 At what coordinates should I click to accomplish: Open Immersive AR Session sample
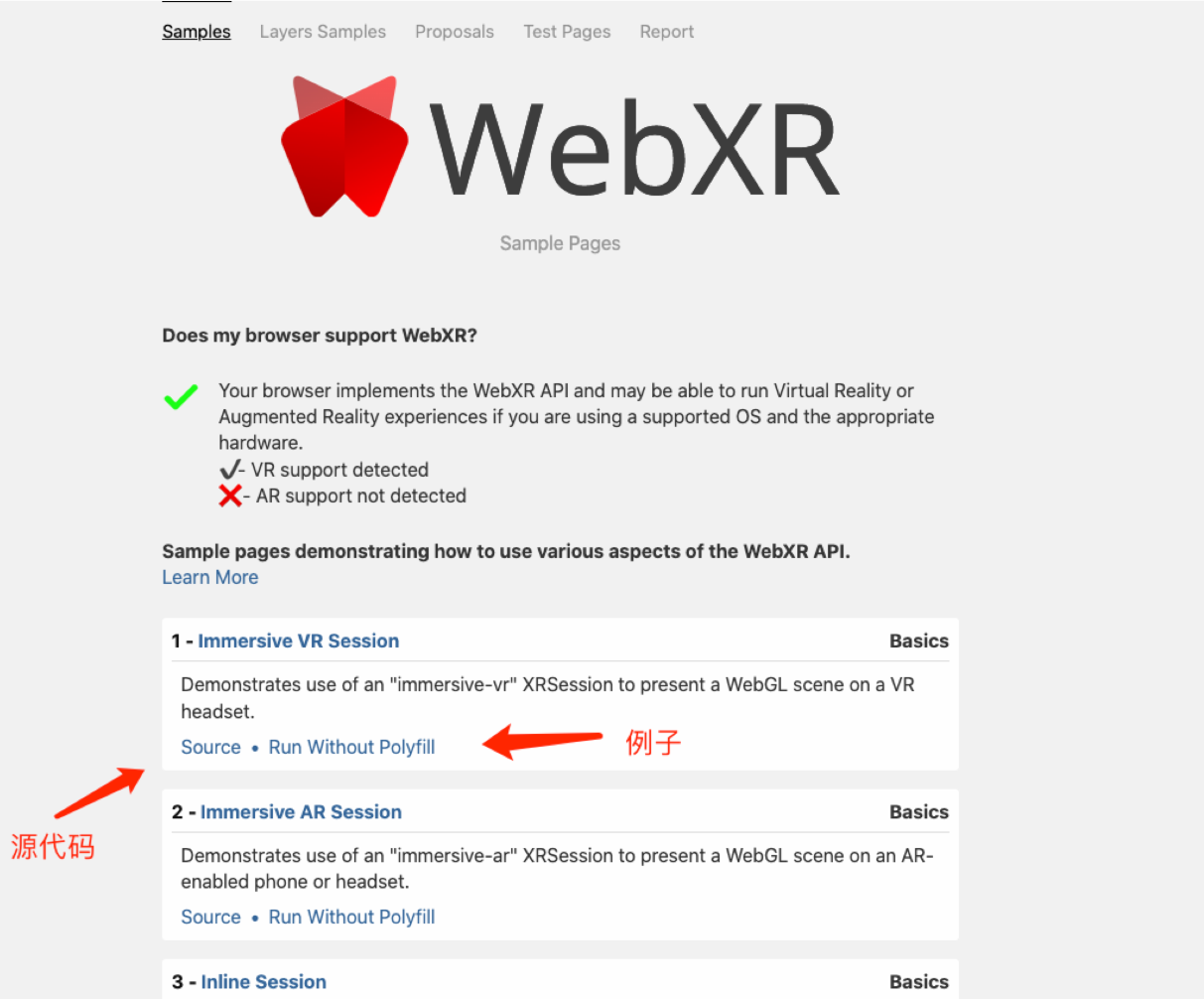pyautogui.click(x=301, y=811)
